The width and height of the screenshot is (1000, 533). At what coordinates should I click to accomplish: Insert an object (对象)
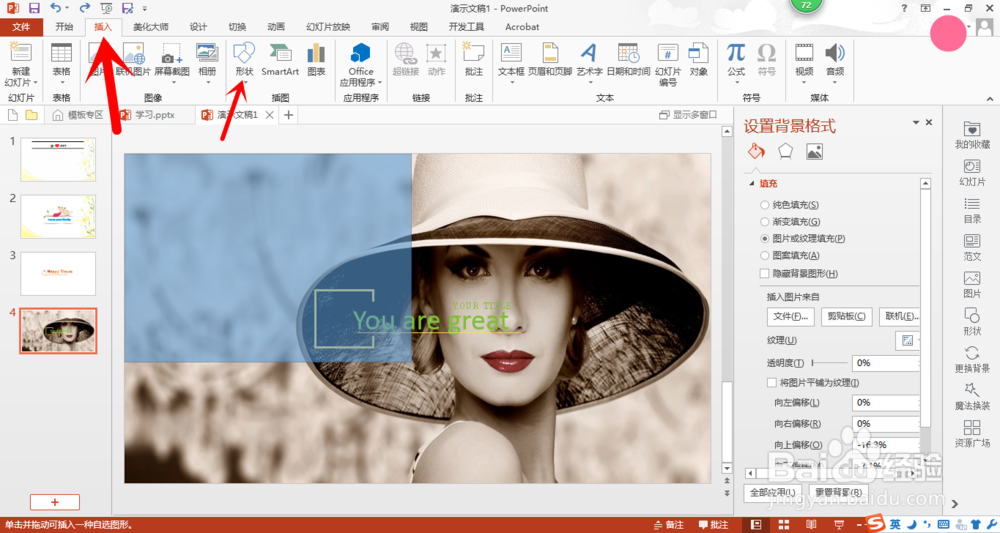pos(698,54)
